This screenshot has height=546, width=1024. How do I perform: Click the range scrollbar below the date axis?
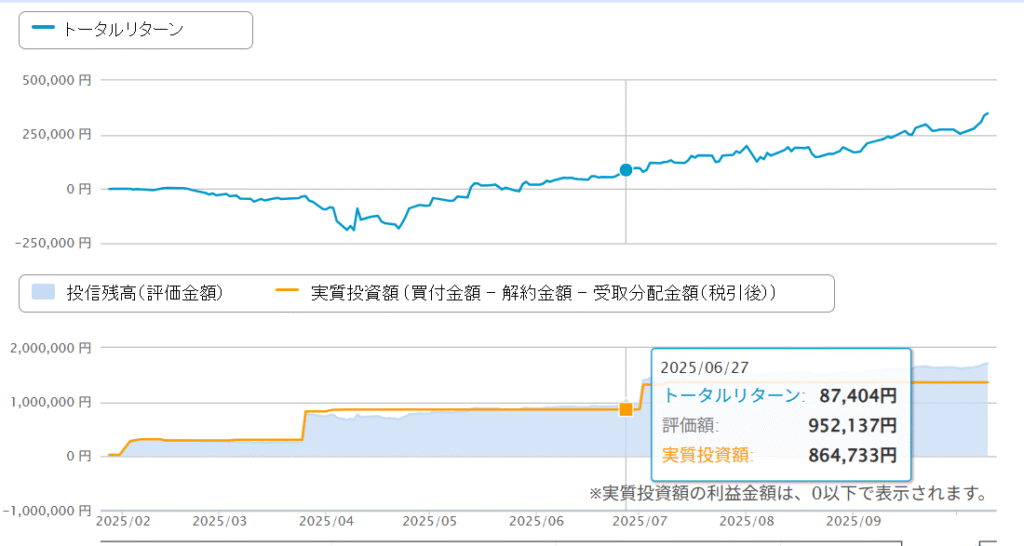(540, 543)
